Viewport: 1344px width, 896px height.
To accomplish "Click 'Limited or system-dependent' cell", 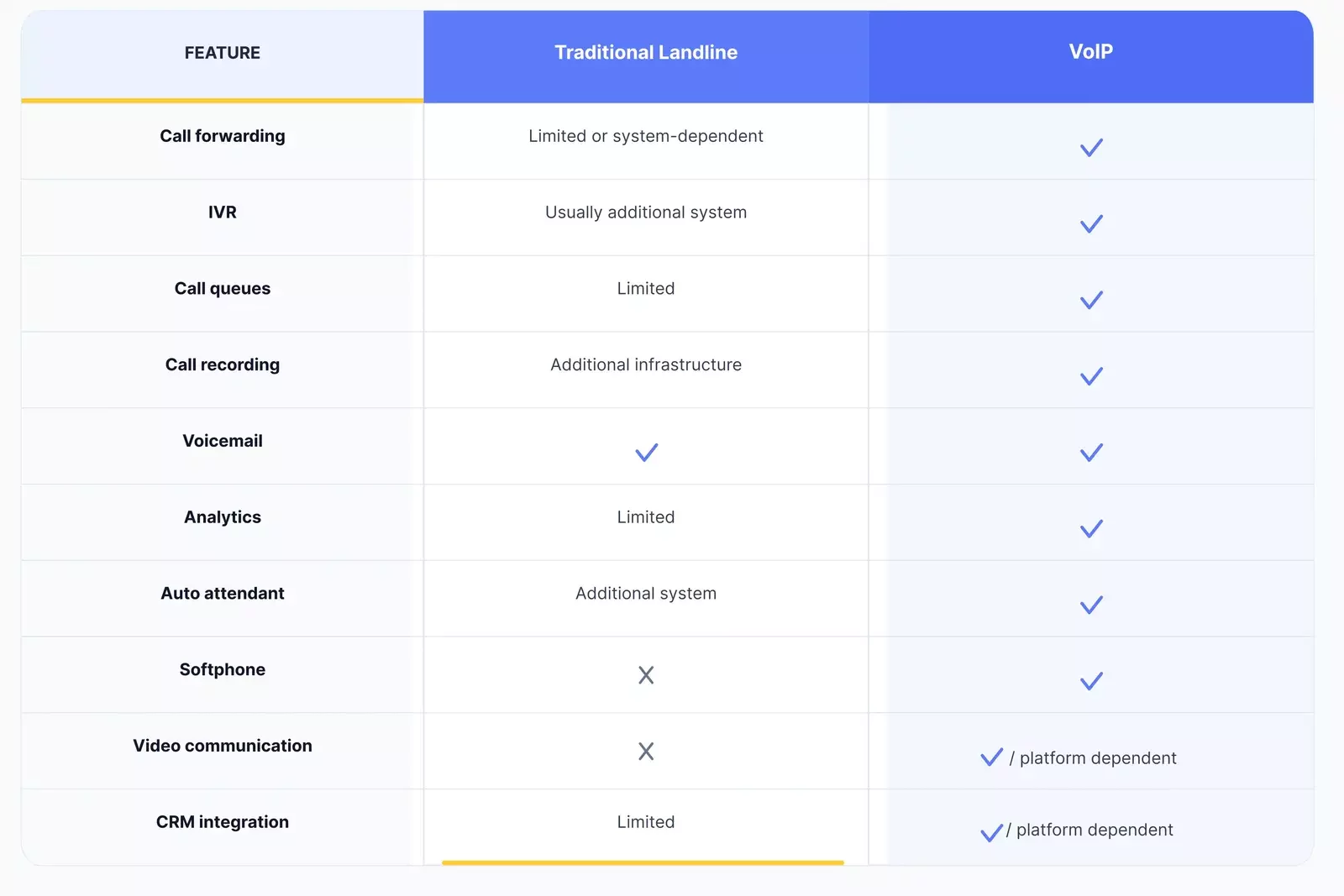I will coord(646,136).
